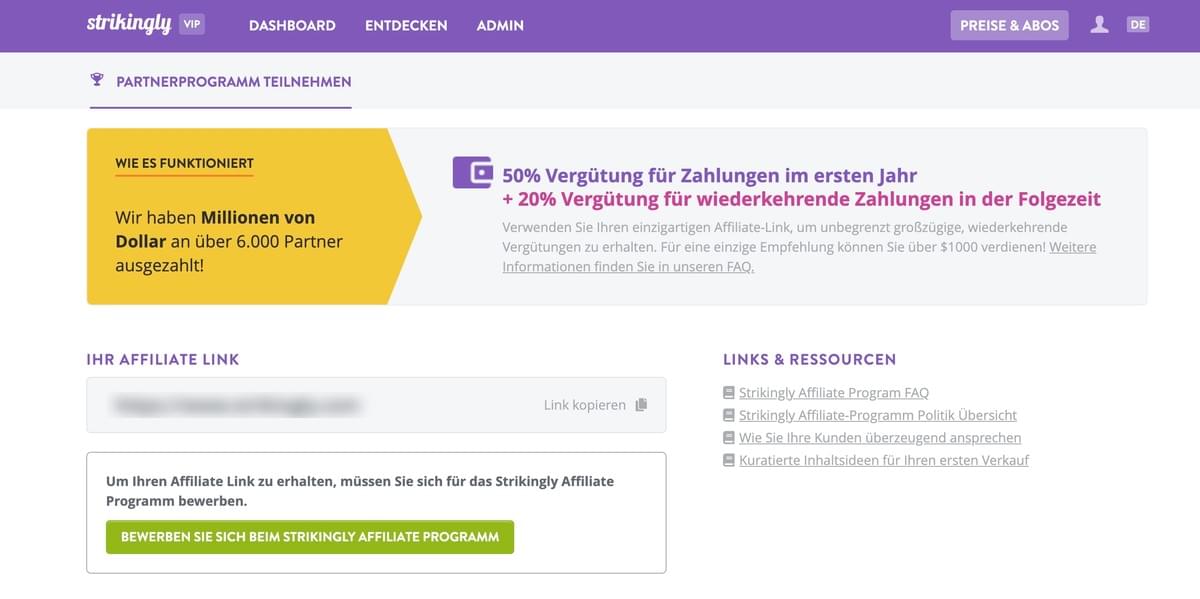Click the document icon beside Politik Übersicht link
Image resolution: width=1200 pixels, height=599 pixels.
click(x=728, y=414)
